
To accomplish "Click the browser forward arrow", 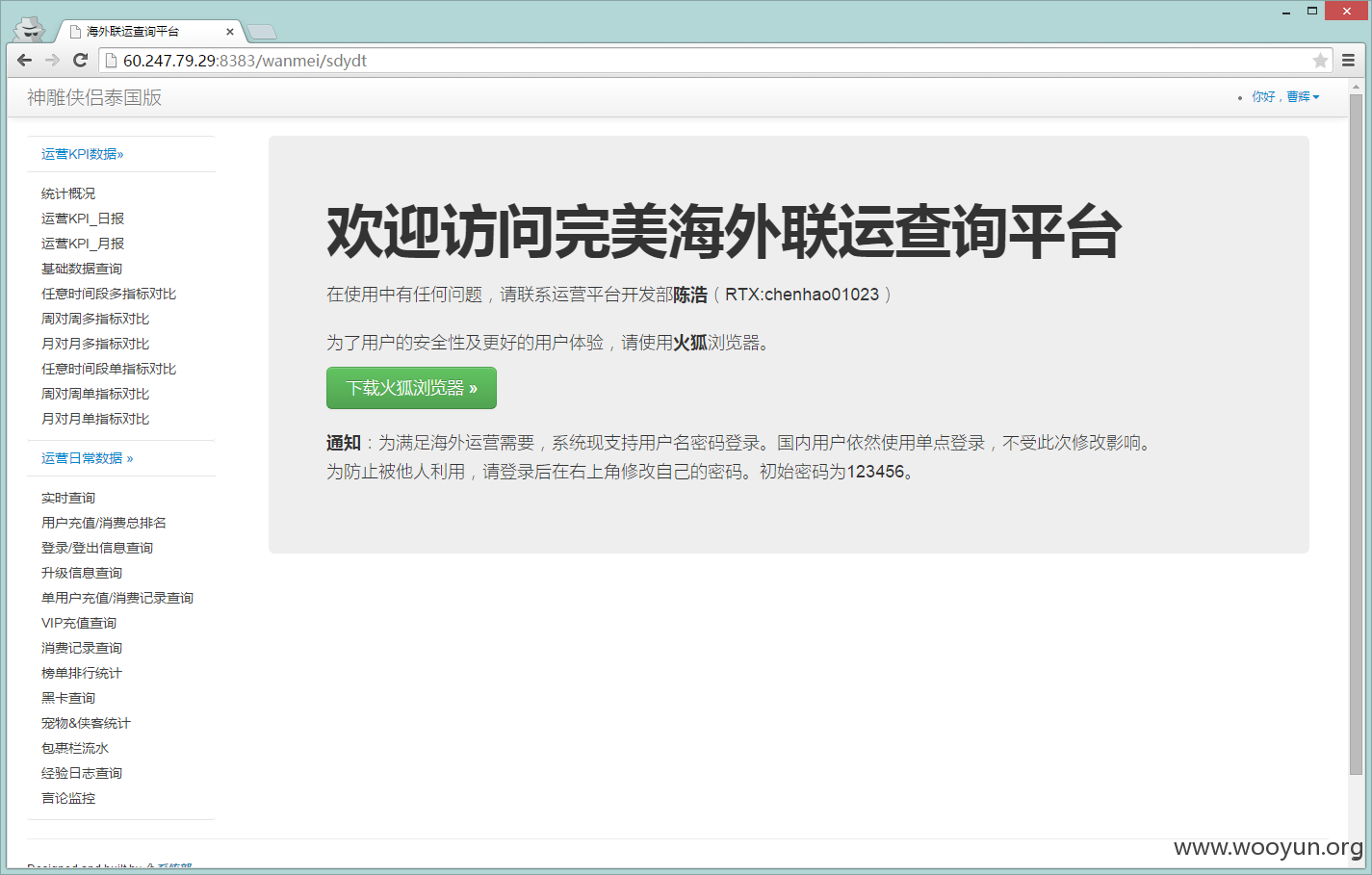I will (52, 60).
